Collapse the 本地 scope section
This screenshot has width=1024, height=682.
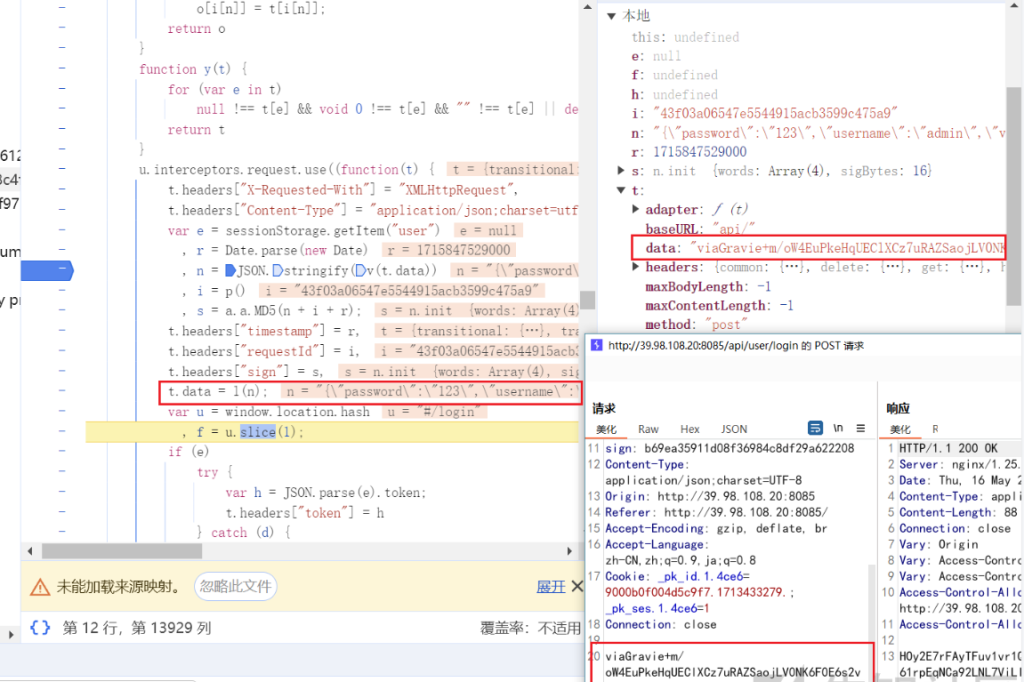[612, 16]
